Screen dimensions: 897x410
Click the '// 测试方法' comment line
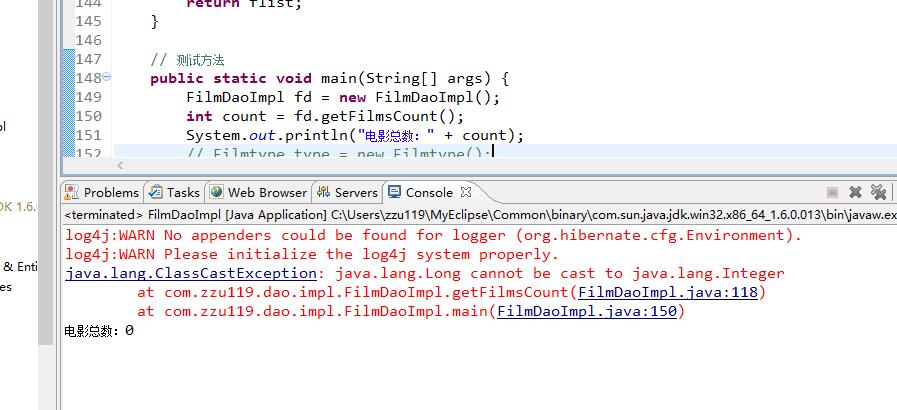(x=188, y=60)
